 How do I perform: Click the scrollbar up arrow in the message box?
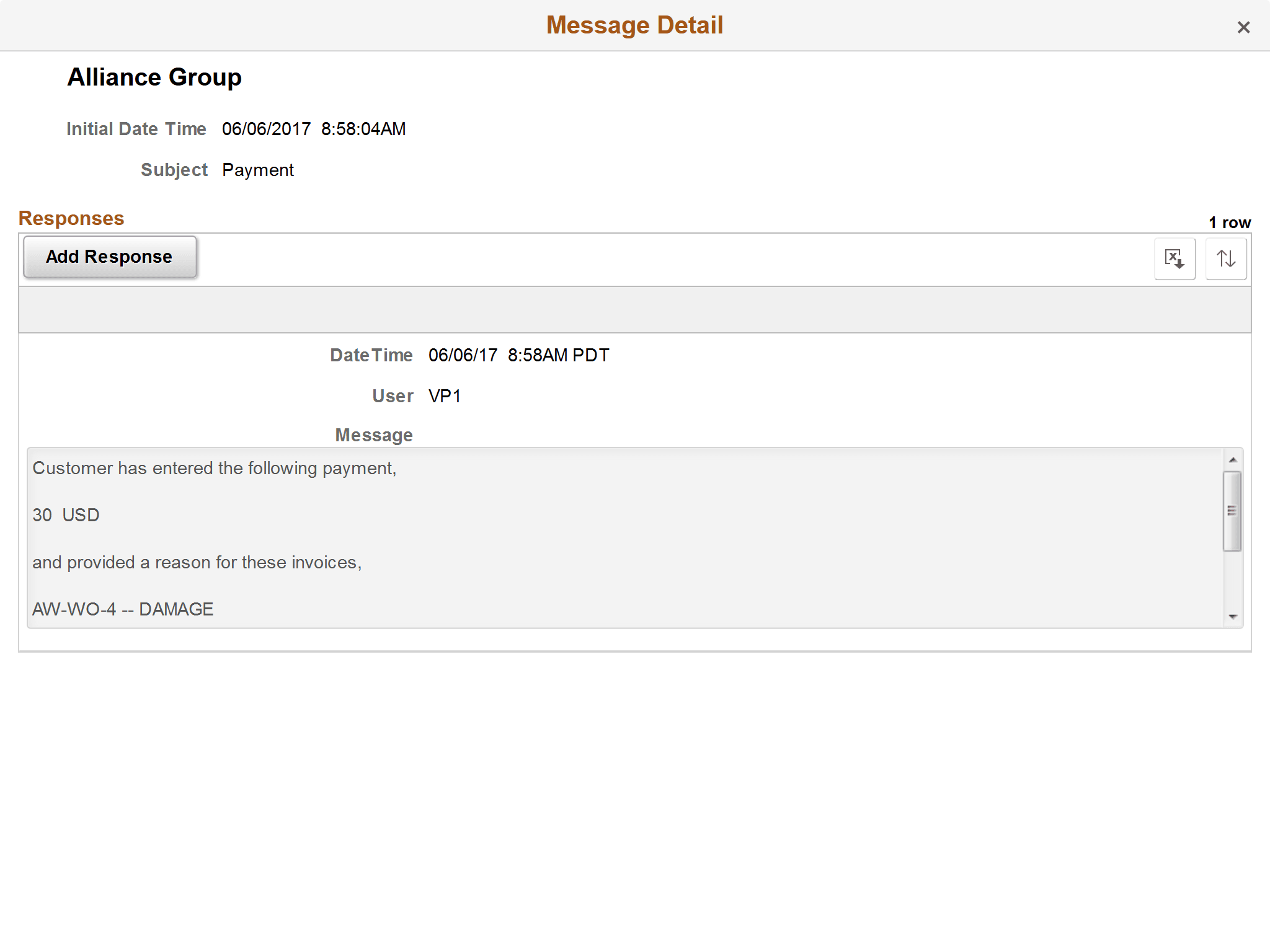tap(1232, 460)
